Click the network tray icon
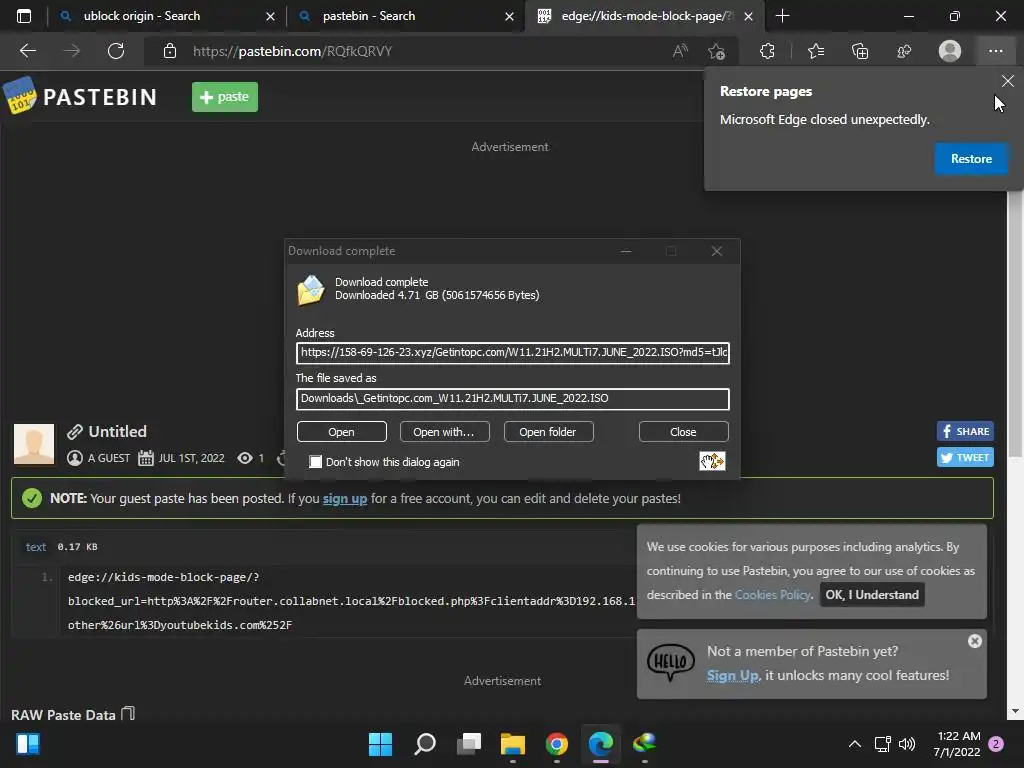Image resolution: width=1024 pixels, height=768 pixels. pyautogui.click(x=883, y=743)
